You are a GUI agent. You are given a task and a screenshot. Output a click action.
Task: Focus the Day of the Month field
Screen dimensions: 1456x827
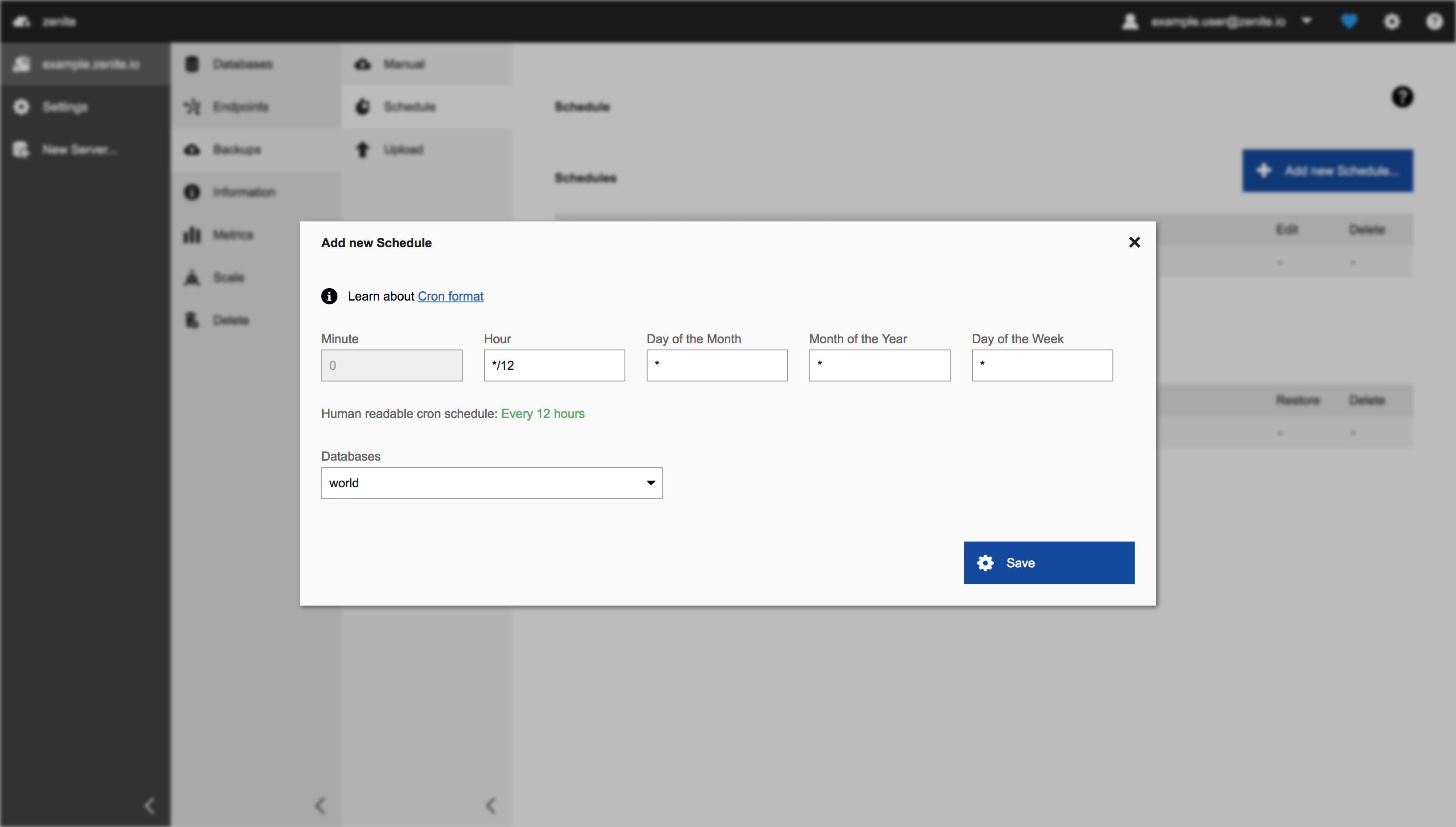tap(716, 365)
